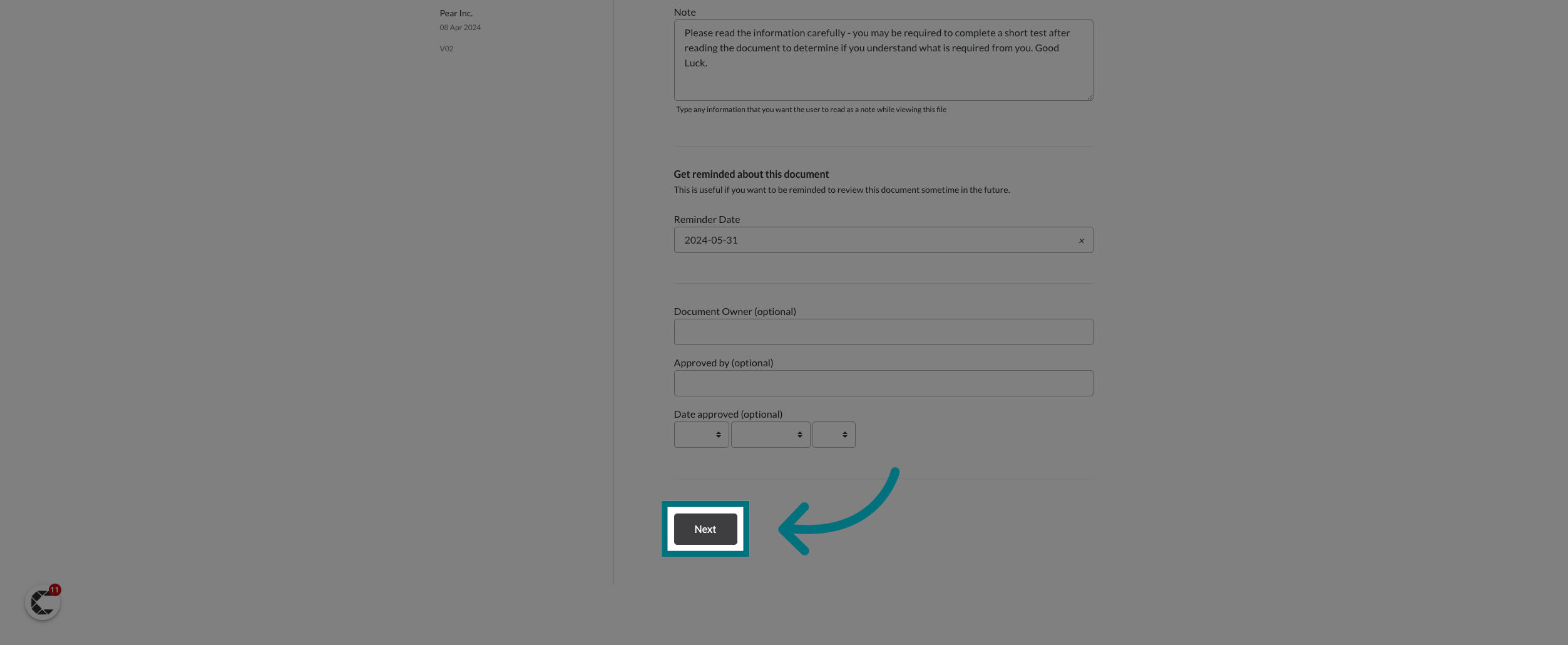Open the last Date approved dropdown

click(x=834, y=435)
